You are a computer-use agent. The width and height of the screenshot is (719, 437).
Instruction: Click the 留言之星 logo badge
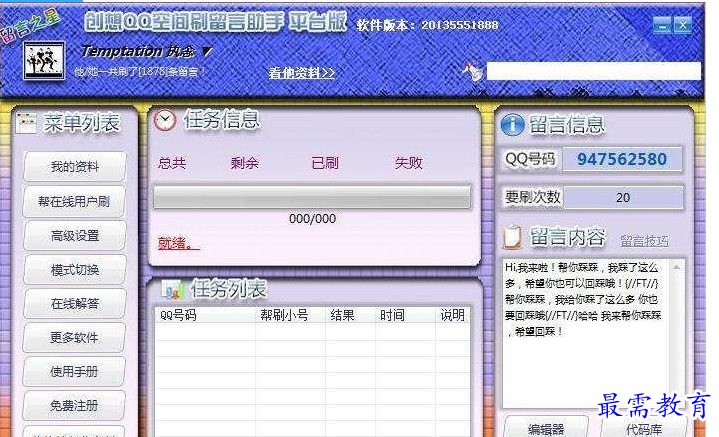[30, 26]
